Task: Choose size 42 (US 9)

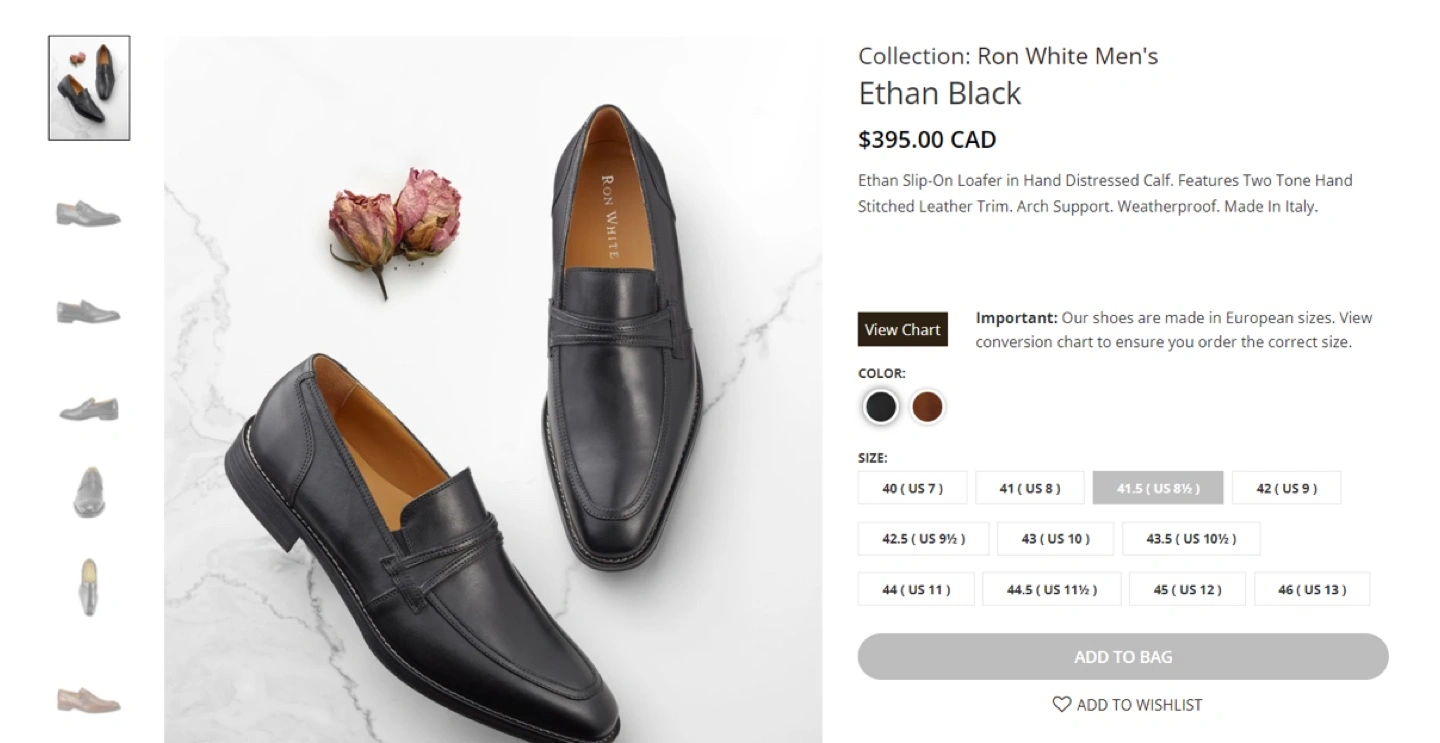Action: (1286, 488)
